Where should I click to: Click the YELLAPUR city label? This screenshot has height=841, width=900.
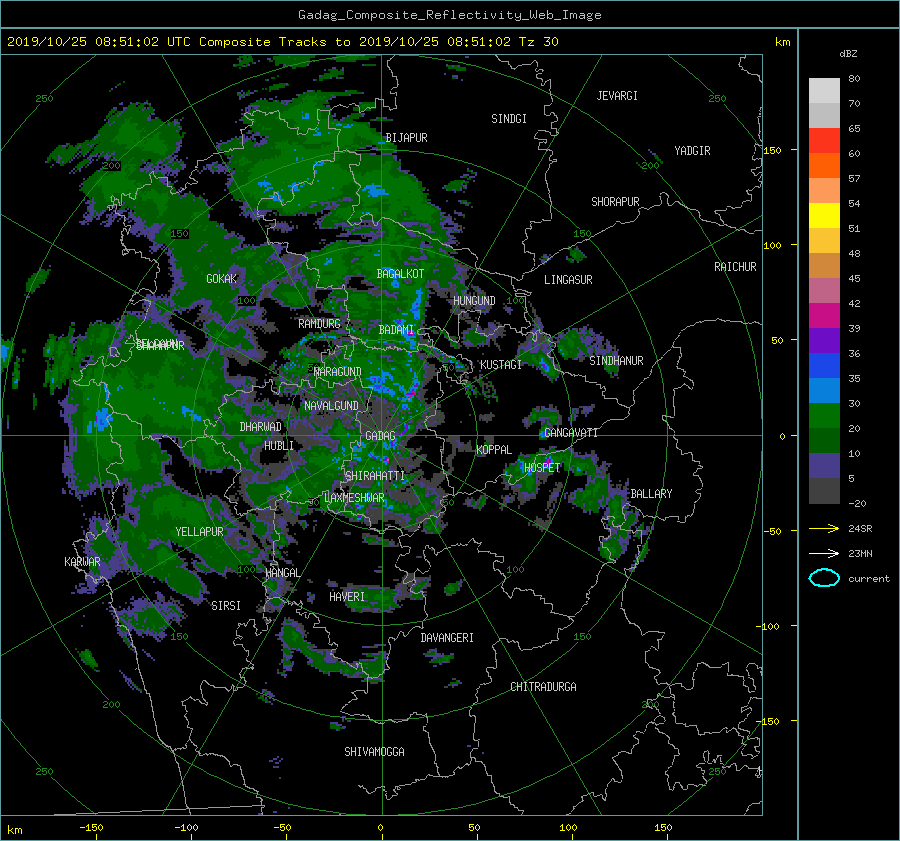[200, 532]
